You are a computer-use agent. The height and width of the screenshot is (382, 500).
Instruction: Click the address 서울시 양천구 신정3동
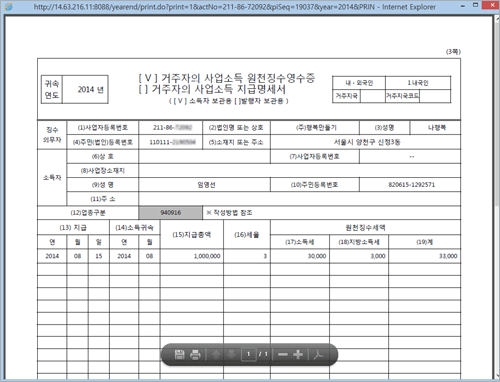pos(367,142)
